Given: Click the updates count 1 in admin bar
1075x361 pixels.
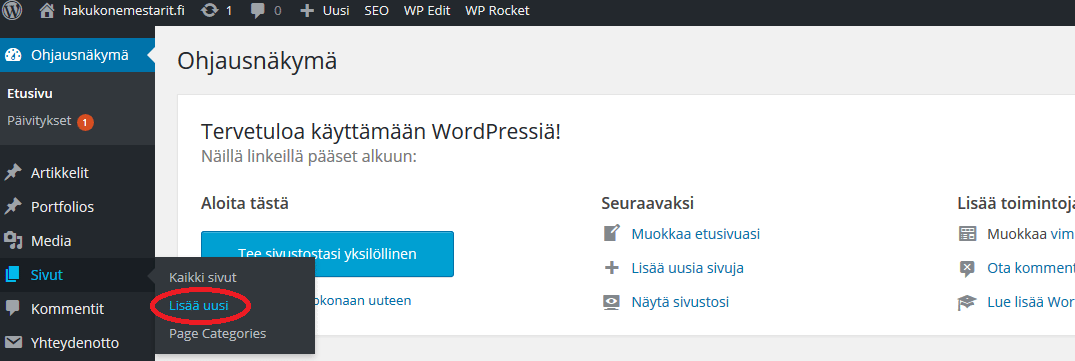Looking at the screenshot, I should [x=229, y=11].
